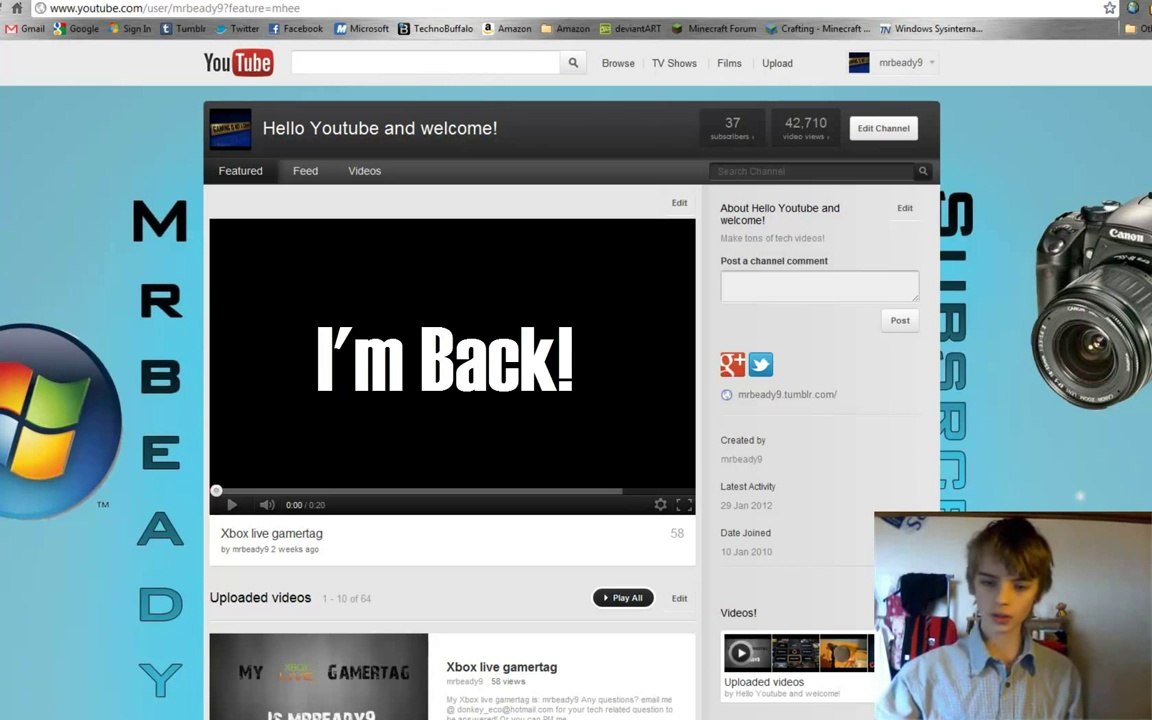The width and height of the screenshot is (1152, 720).
Task: Click the '10 Jan 2010' date joined text
Action: pos(746,552)
